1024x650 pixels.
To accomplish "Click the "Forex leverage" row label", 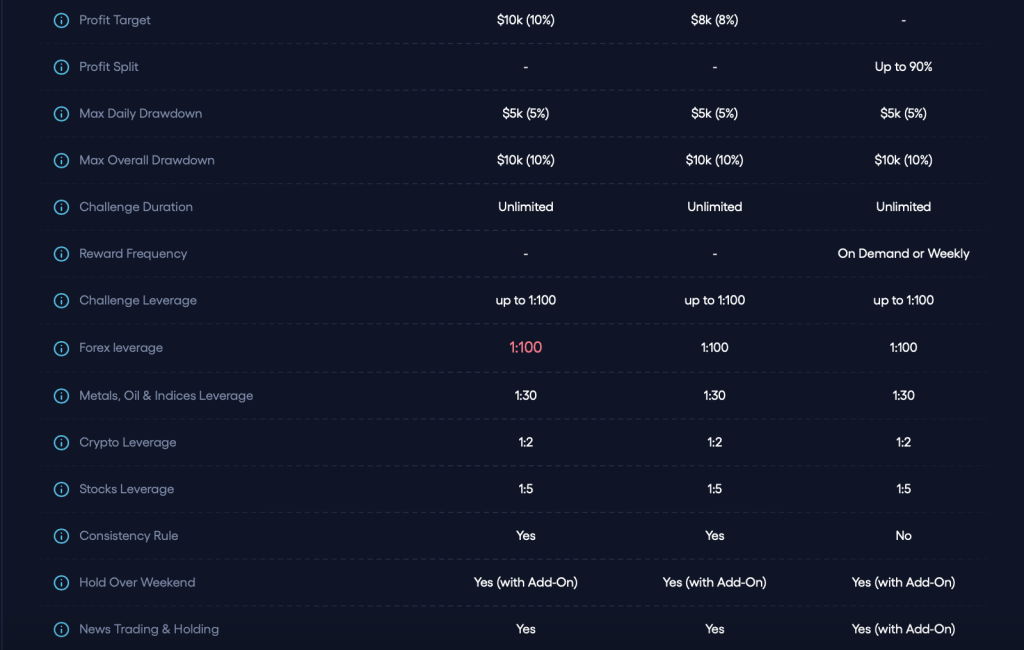I will point(121,348).
